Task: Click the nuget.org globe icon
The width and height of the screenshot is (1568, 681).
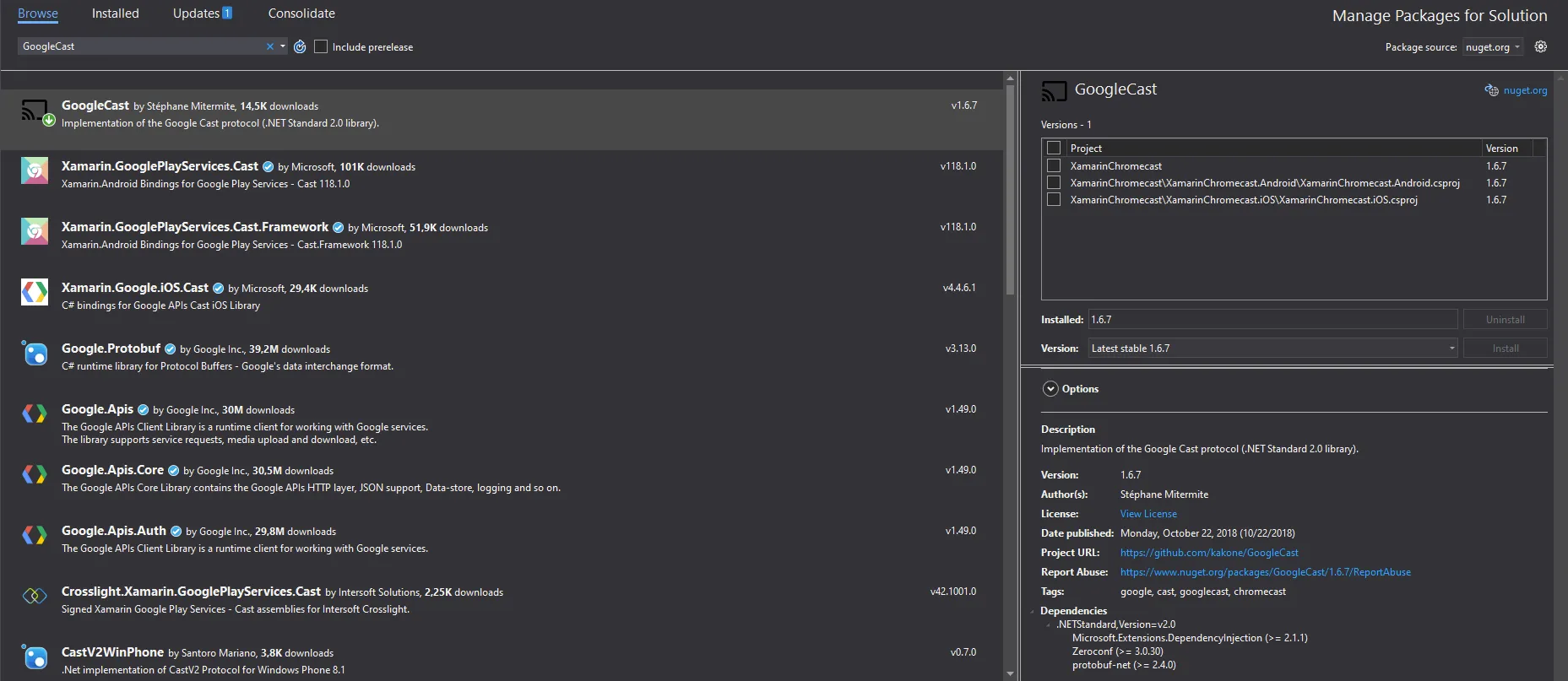Action: coord(1492,90)
